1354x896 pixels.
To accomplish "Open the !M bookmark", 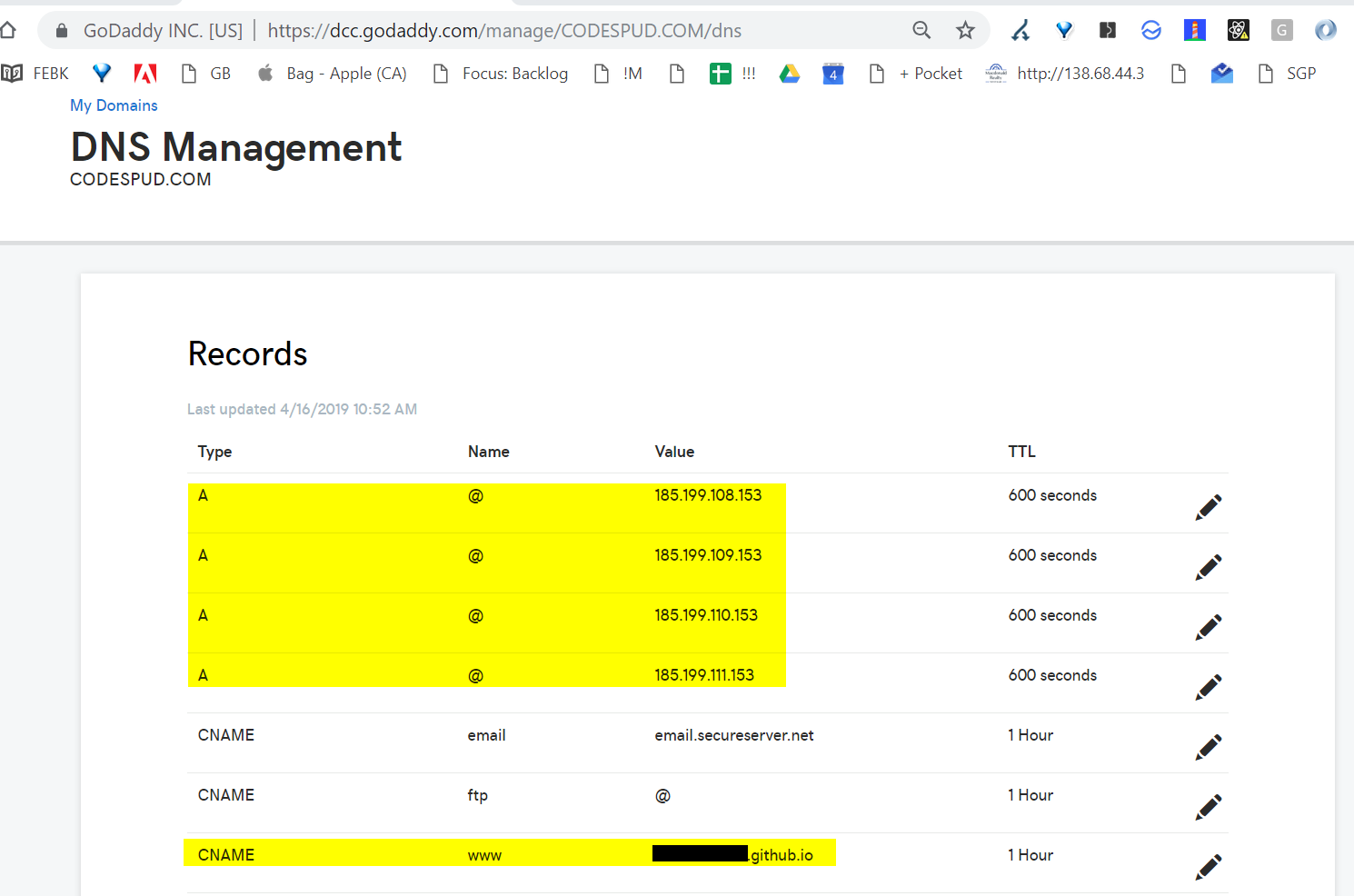I will [618, 74].
